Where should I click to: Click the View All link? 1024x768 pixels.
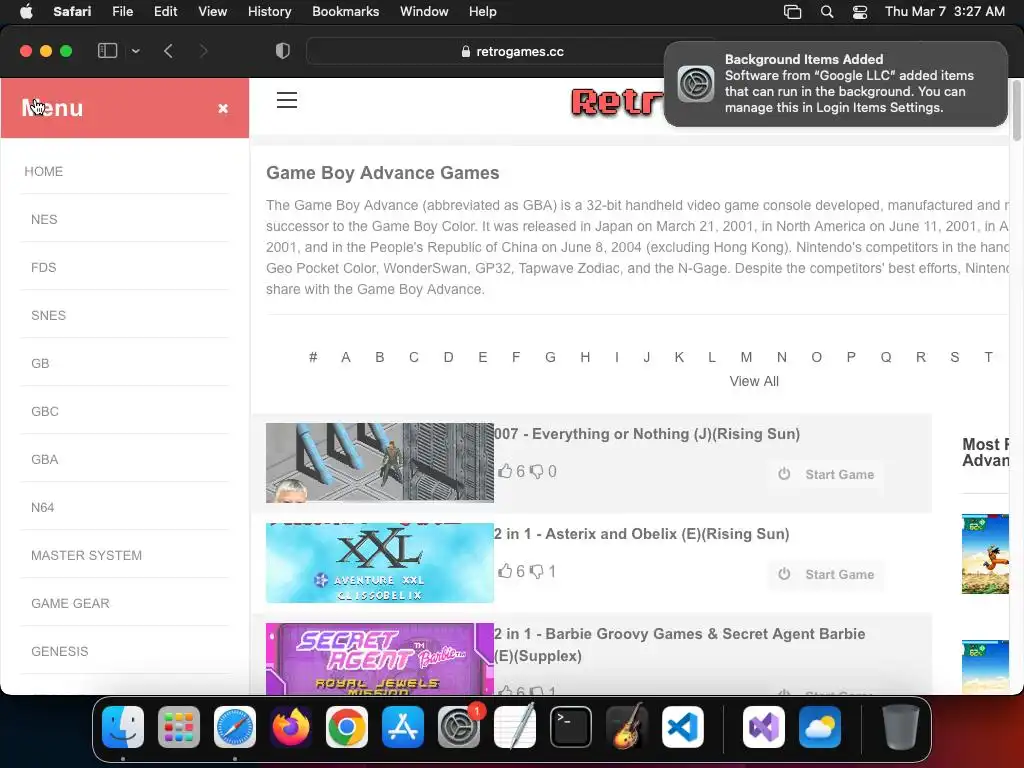pyautogui.click(x=754, y=381)
